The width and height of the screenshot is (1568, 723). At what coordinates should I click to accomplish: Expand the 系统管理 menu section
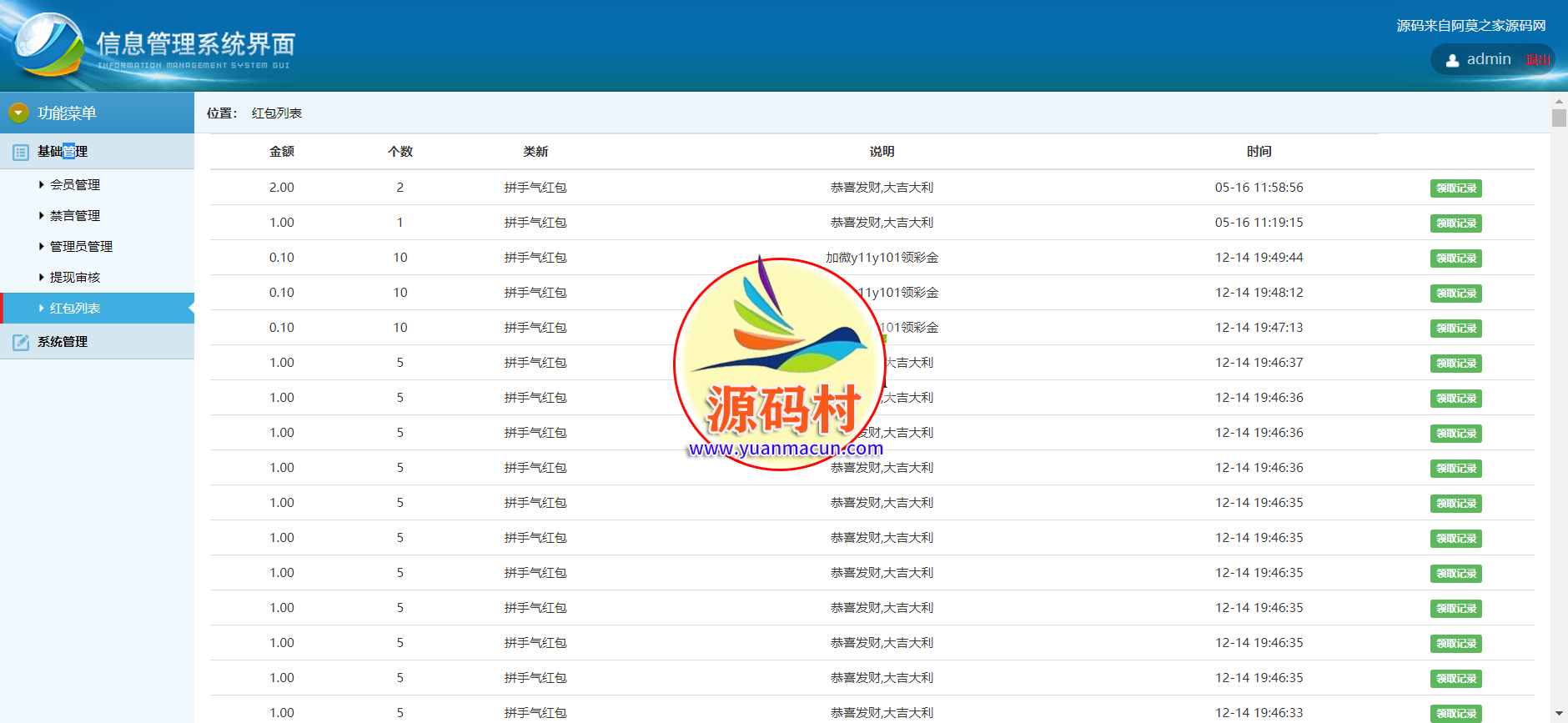tap(63, 342)
